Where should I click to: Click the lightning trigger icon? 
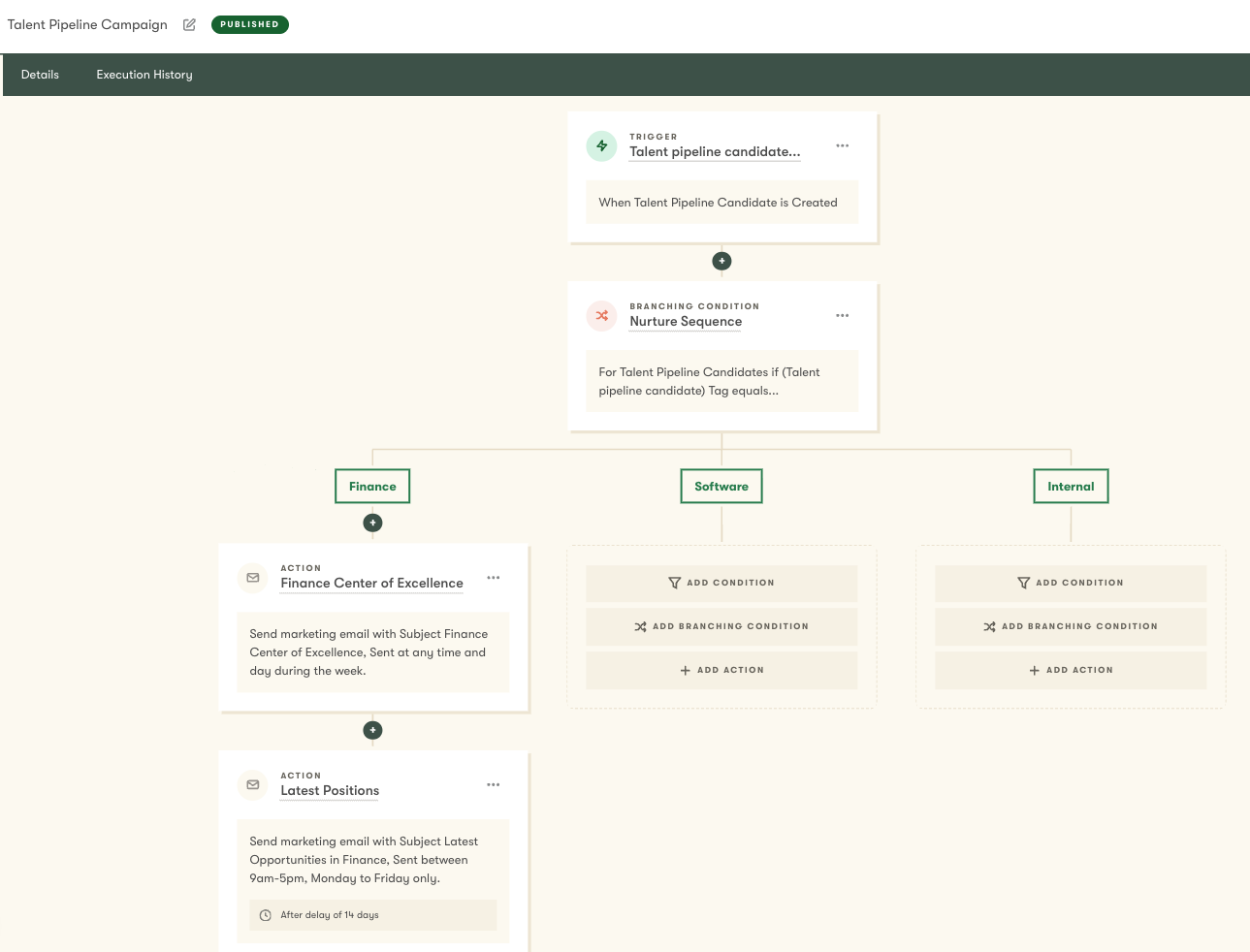[x=601, y=145]
